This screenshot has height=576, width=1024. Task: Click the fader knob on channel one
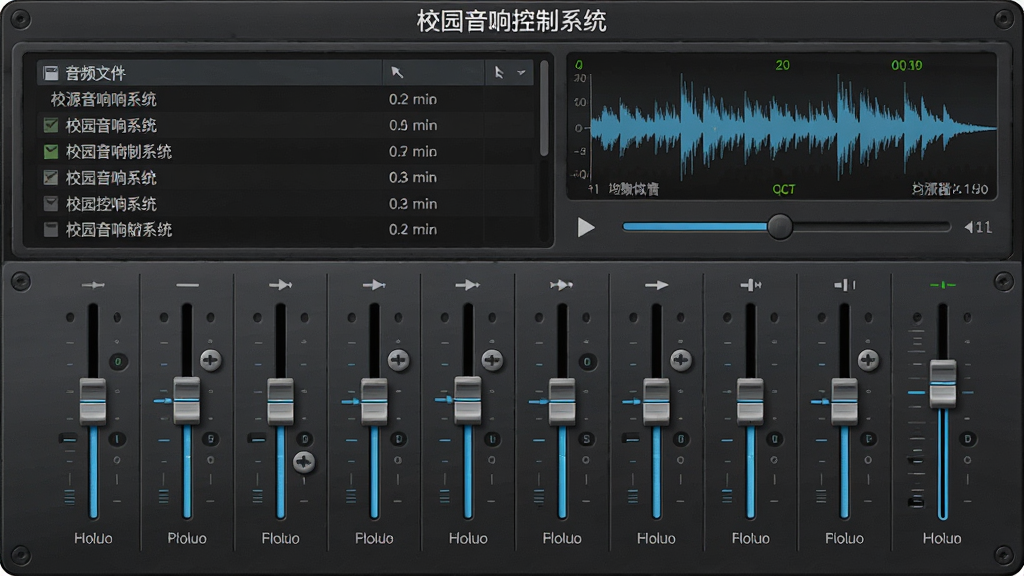click(x=93, y=401)
